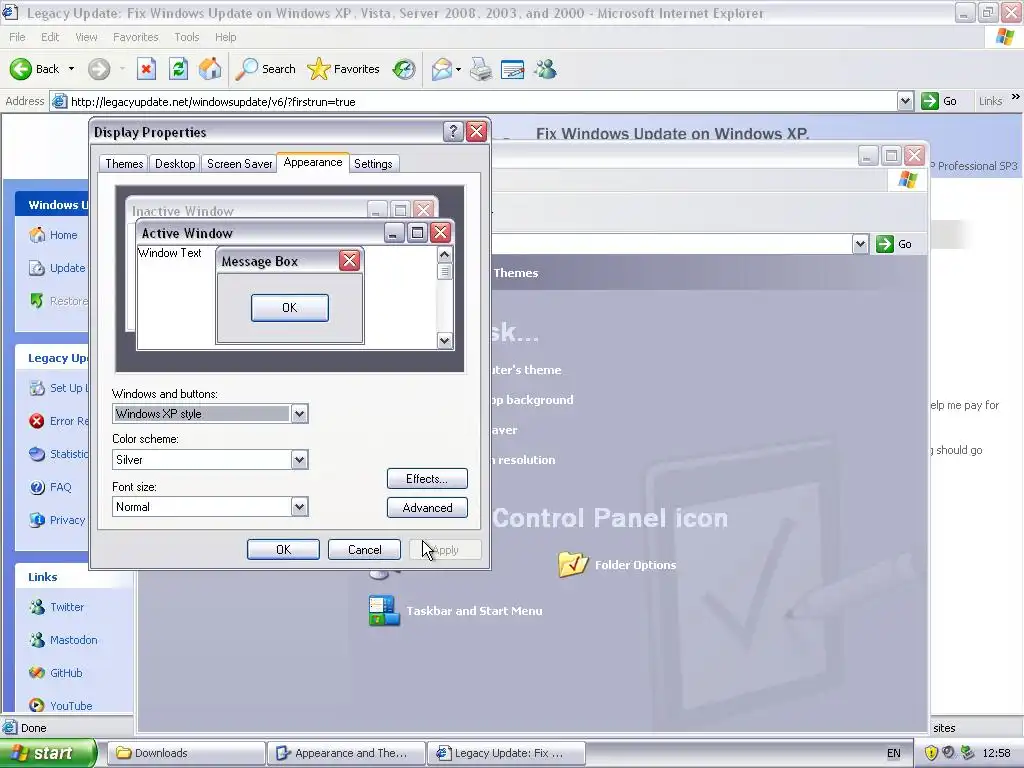Click the Back arrow icon in Internet Explorer

pyautogui.click(x=20, y=69)
